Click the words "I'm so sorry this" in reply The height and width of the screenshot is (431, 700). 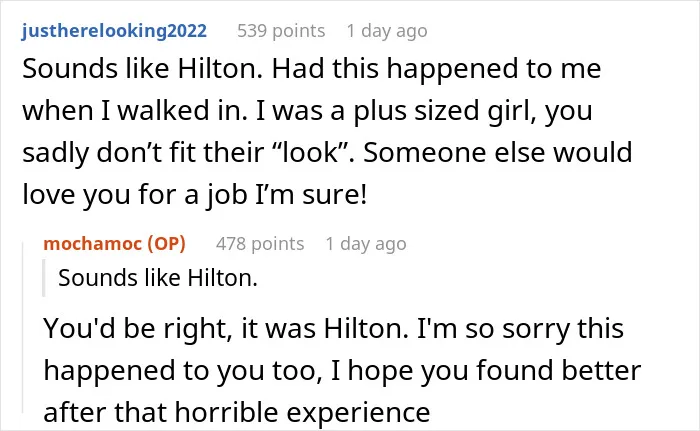[x=520, y=328]
